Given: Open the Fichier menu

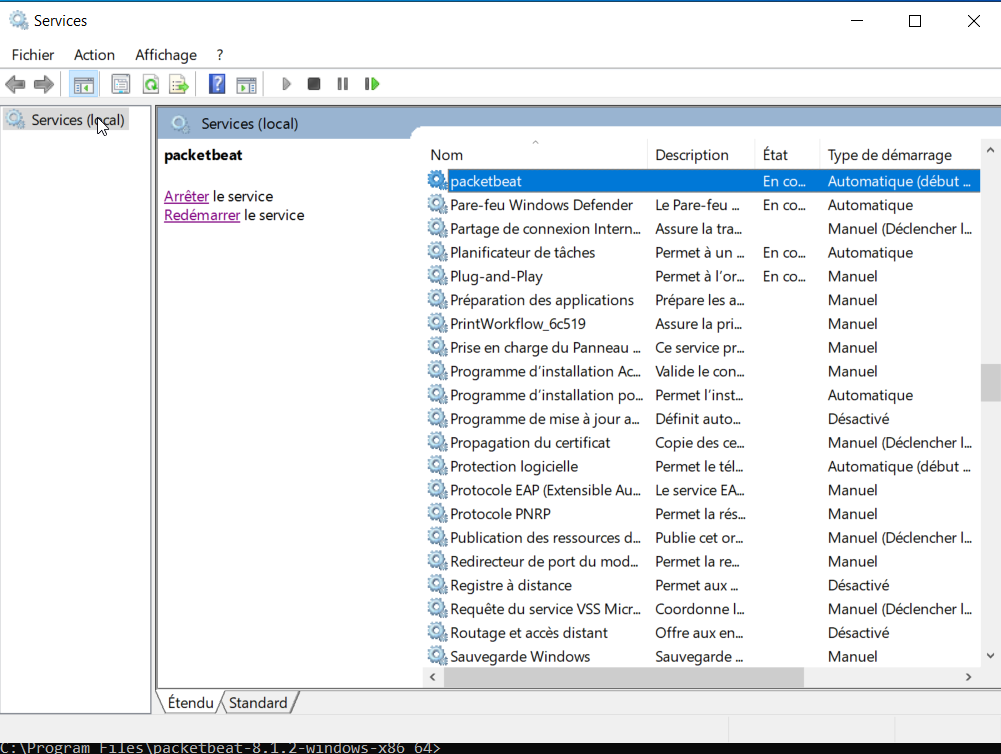Looking at the screenshot, I should tap(33, 55).
